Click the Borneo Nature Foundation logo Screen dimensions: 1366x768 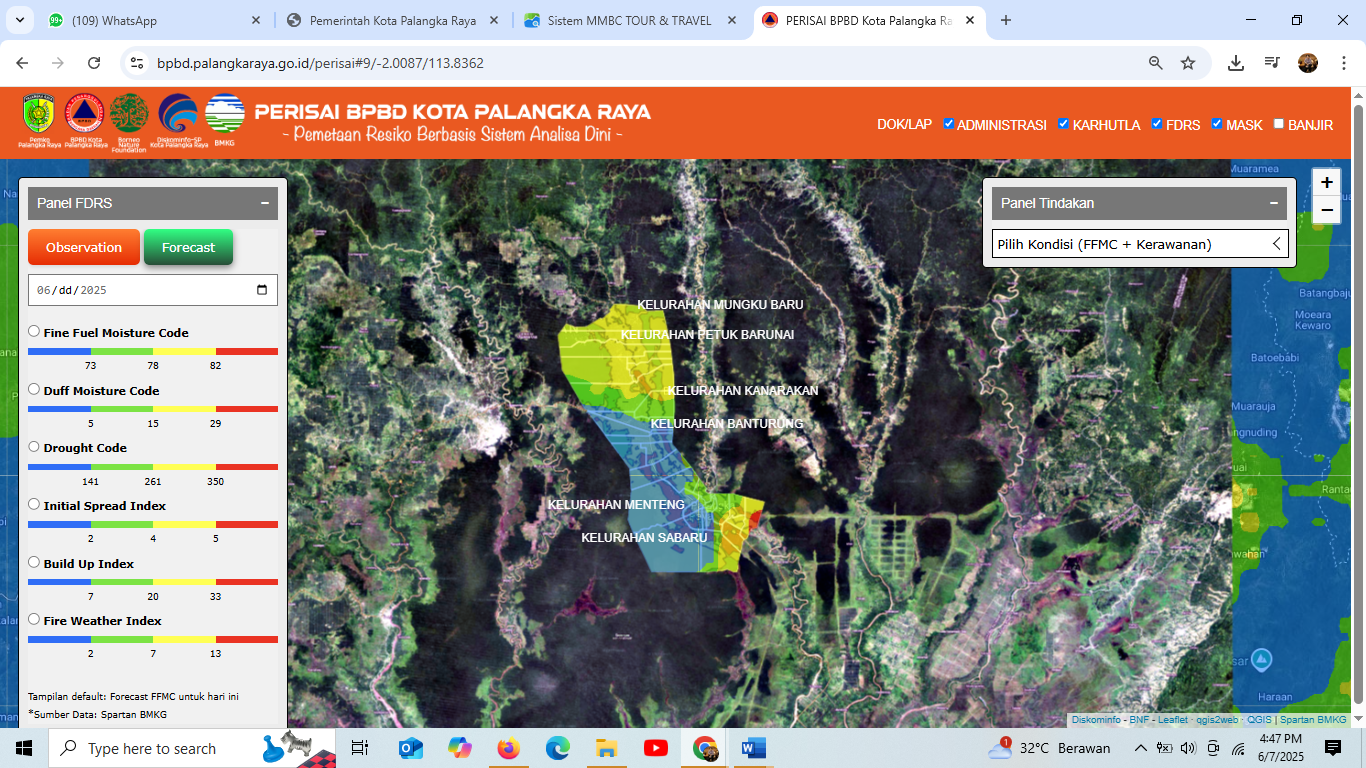click(129, 115)
